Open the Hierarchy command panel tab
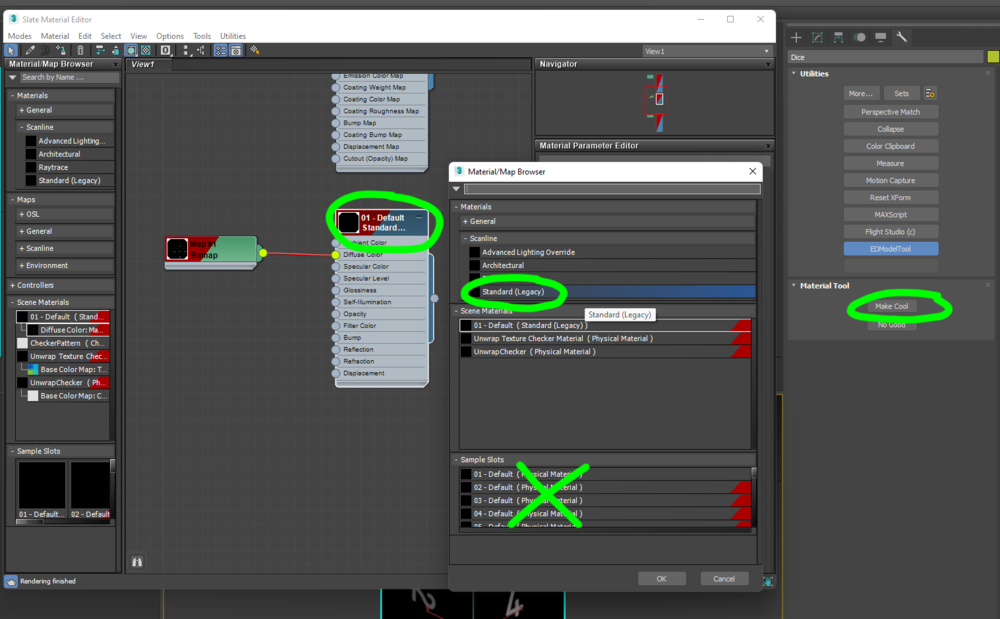This screenshot has width=1000, height=619. click(839, 38)
